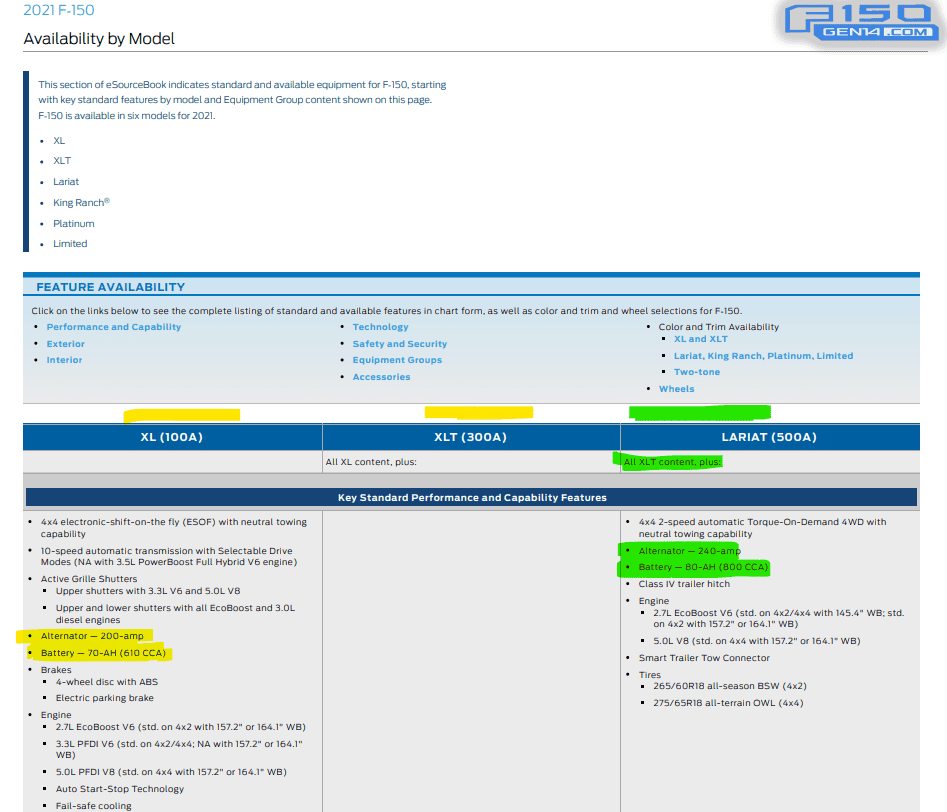Open the Accessories link

click(382, 377)
